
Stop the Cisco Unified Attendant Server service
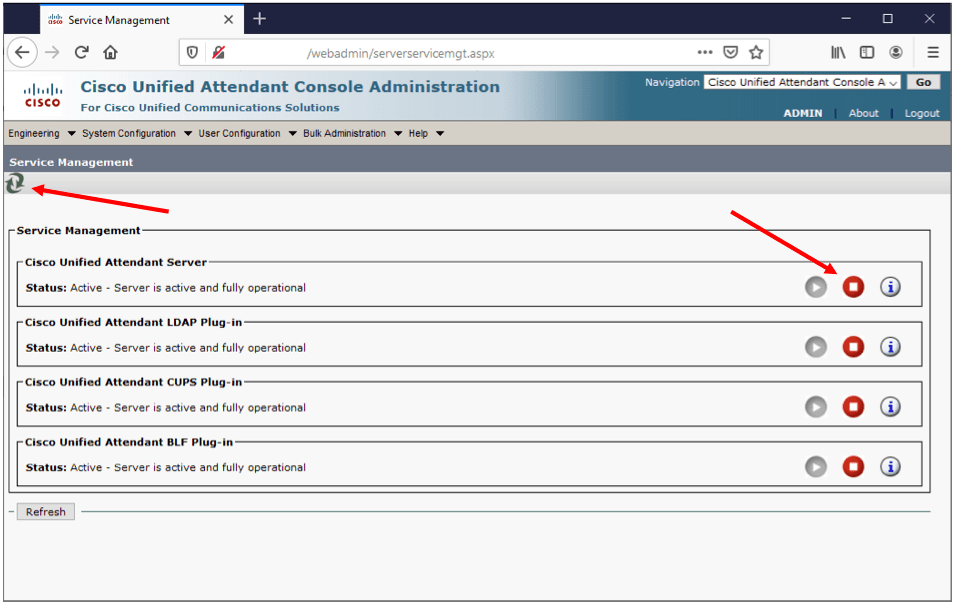[x=853, y=287]
